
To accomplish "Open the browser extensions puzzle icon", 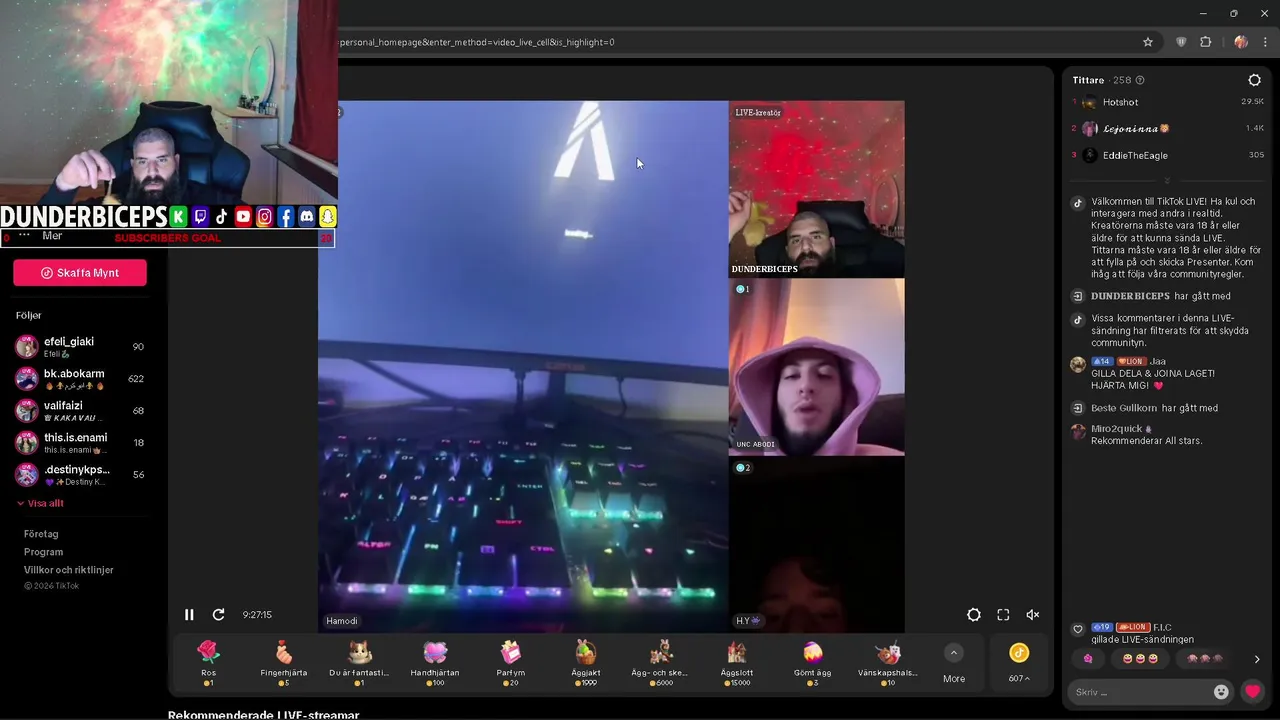I will [x=1205, y=42].
